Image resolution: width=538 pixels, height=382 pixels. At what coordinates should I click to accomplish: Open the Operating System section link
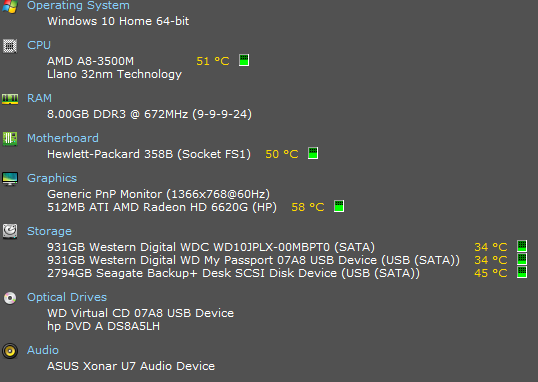78,5
